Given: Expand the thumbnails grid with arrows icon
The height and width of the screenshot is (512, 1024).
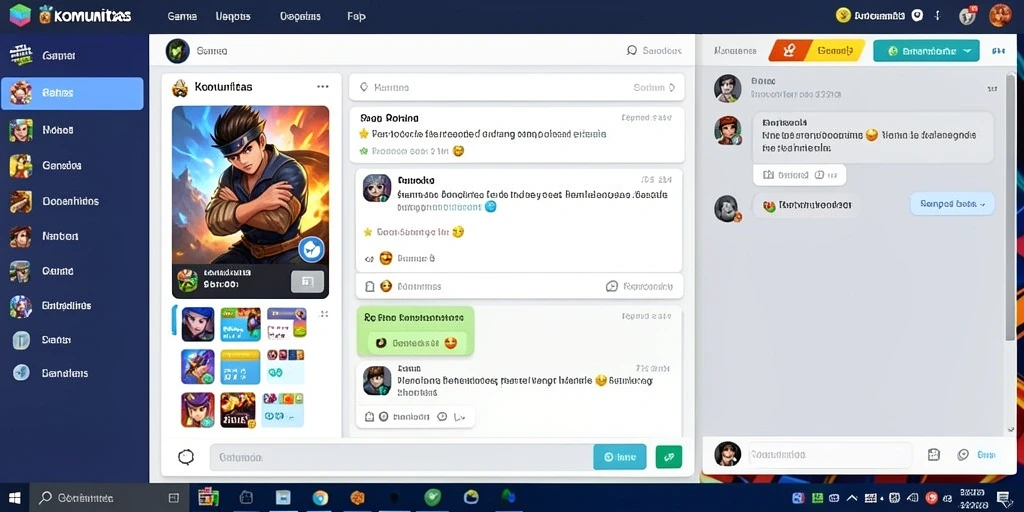Looking at the screenshot, I should (x=324, y=314).
